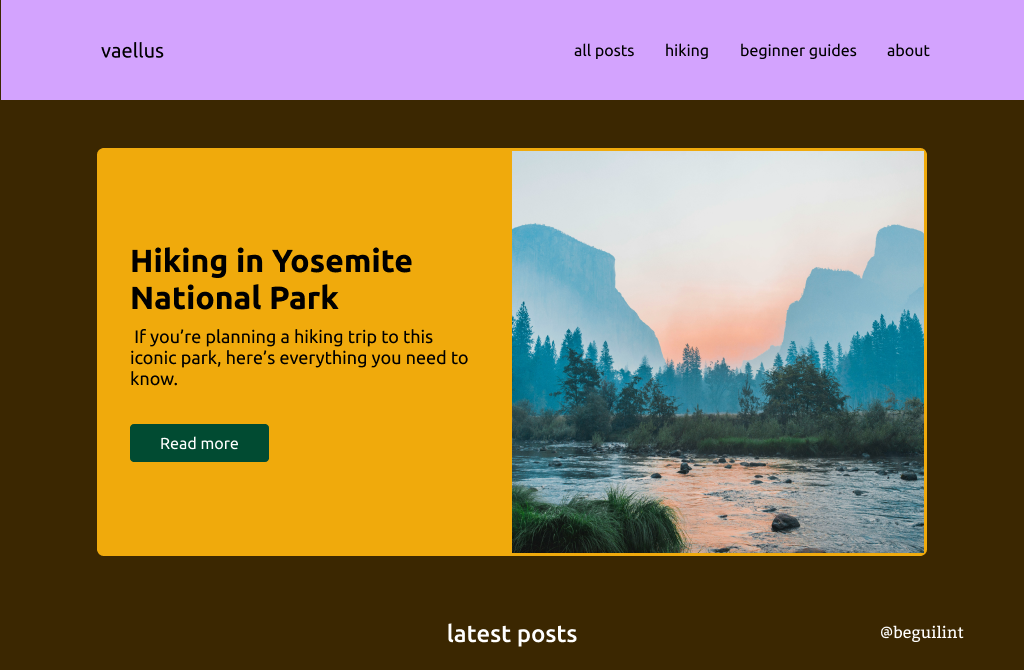The image size is (1024, 670).
Task: Click the latest posts heading
Action: pos(512,633)
